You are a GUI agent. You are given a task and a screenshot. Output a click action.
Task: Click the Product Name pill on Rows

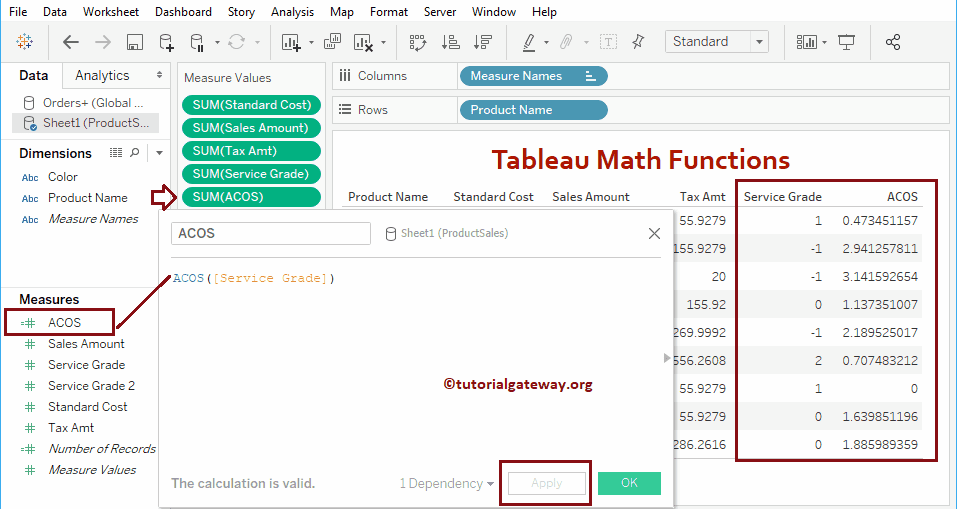tap(532, 110)
